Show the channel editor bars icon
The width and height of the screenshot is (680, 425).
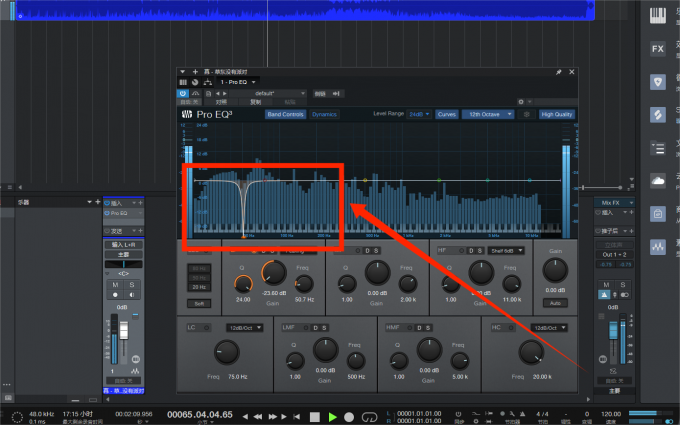(183, 82)
